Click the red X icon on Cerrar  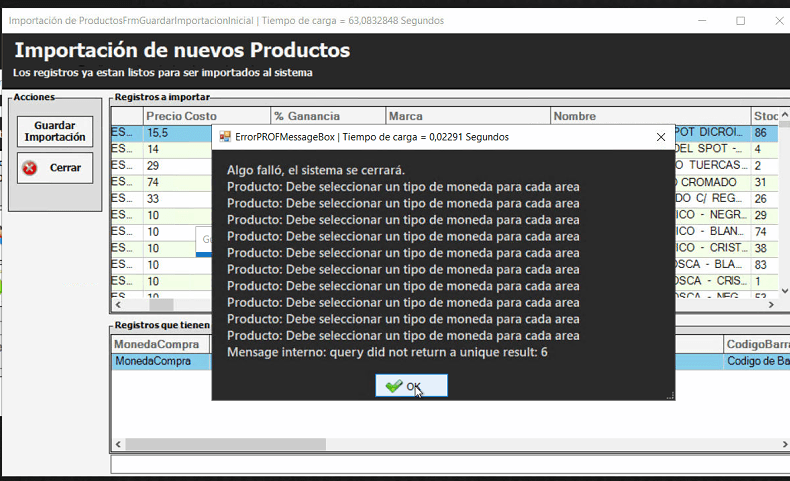[x=30, y=168]
